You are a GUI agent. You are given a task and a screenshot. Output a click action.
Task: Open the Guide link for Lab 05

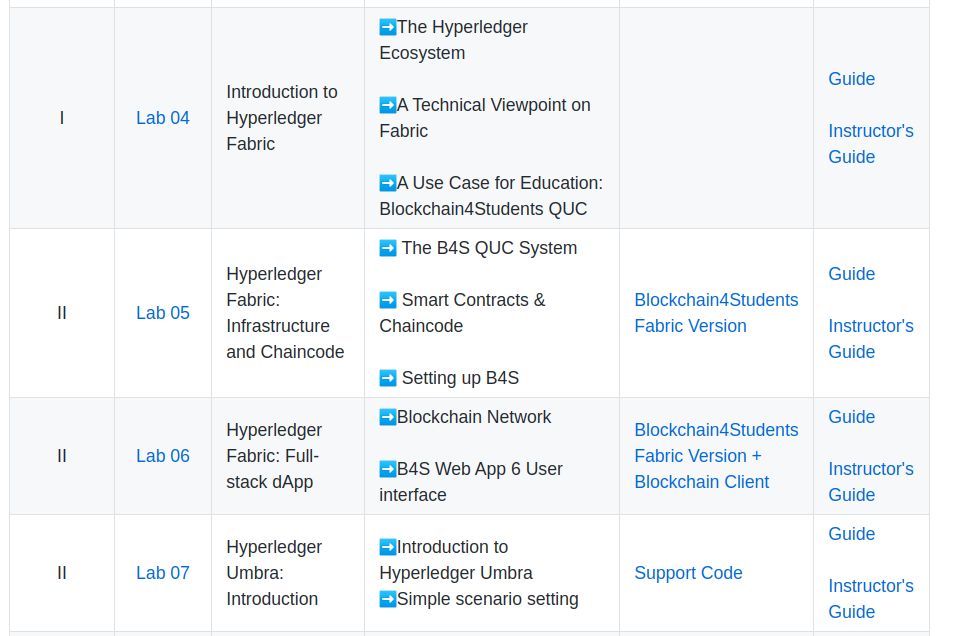(851, 274)
